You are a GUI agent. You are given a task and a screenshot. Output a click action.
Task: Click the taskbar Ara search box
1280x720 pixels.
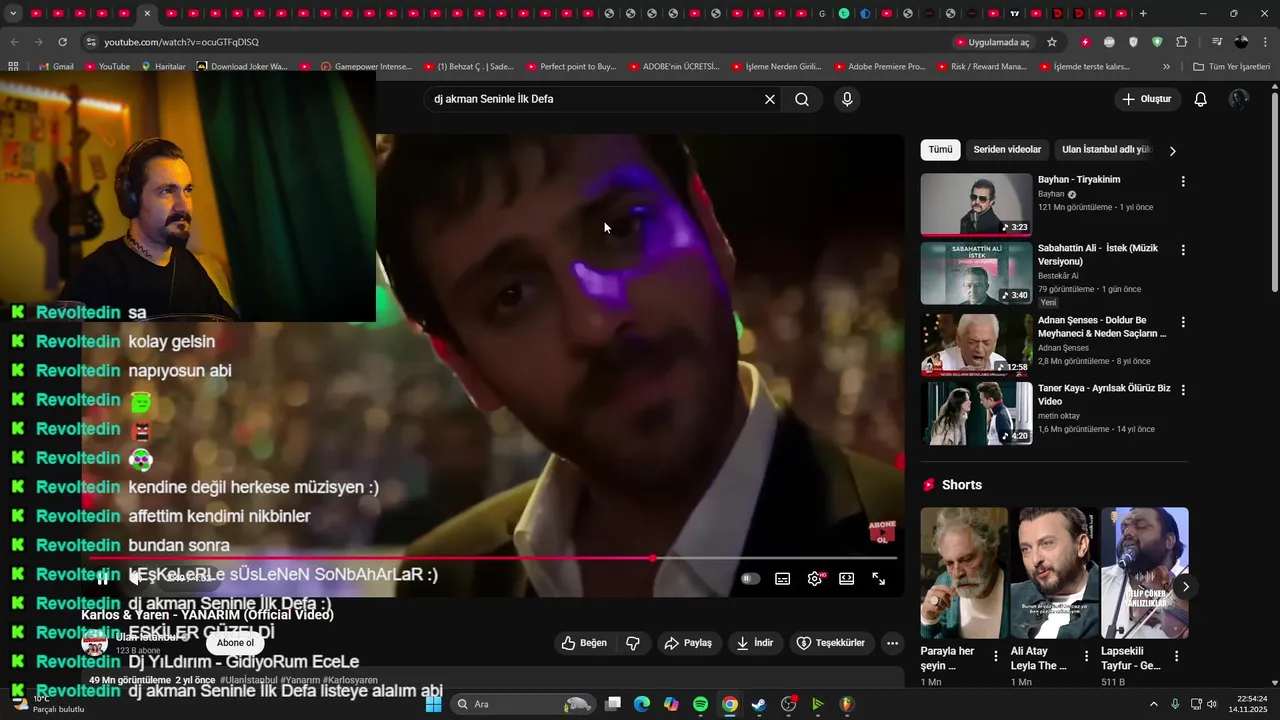(523, 704)
